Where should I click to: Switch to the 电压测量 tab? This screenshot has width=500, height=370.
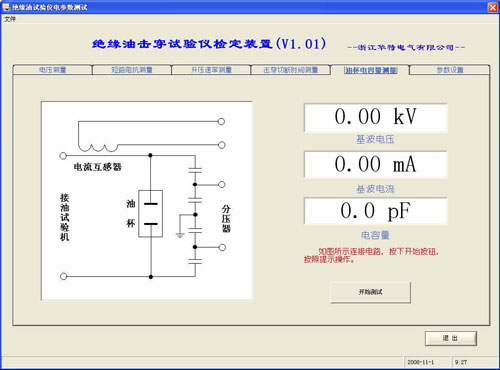click(53, 70)
